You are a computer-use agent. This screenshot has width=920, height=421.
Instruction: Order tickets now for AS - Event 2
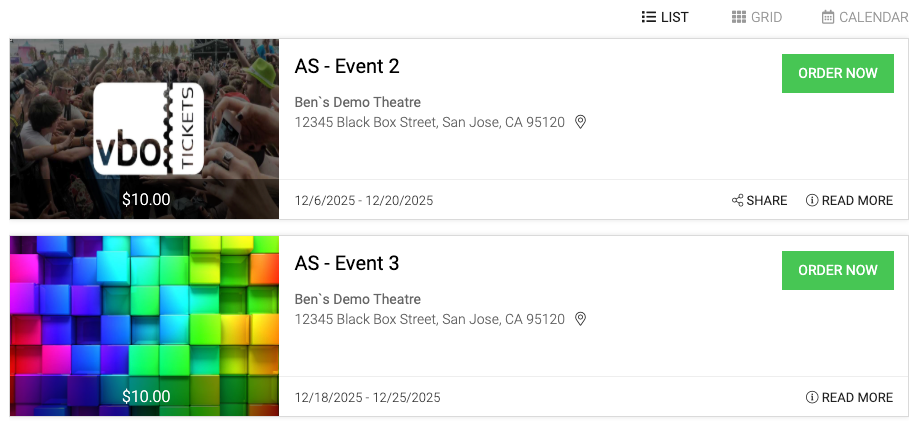point(838,73)
